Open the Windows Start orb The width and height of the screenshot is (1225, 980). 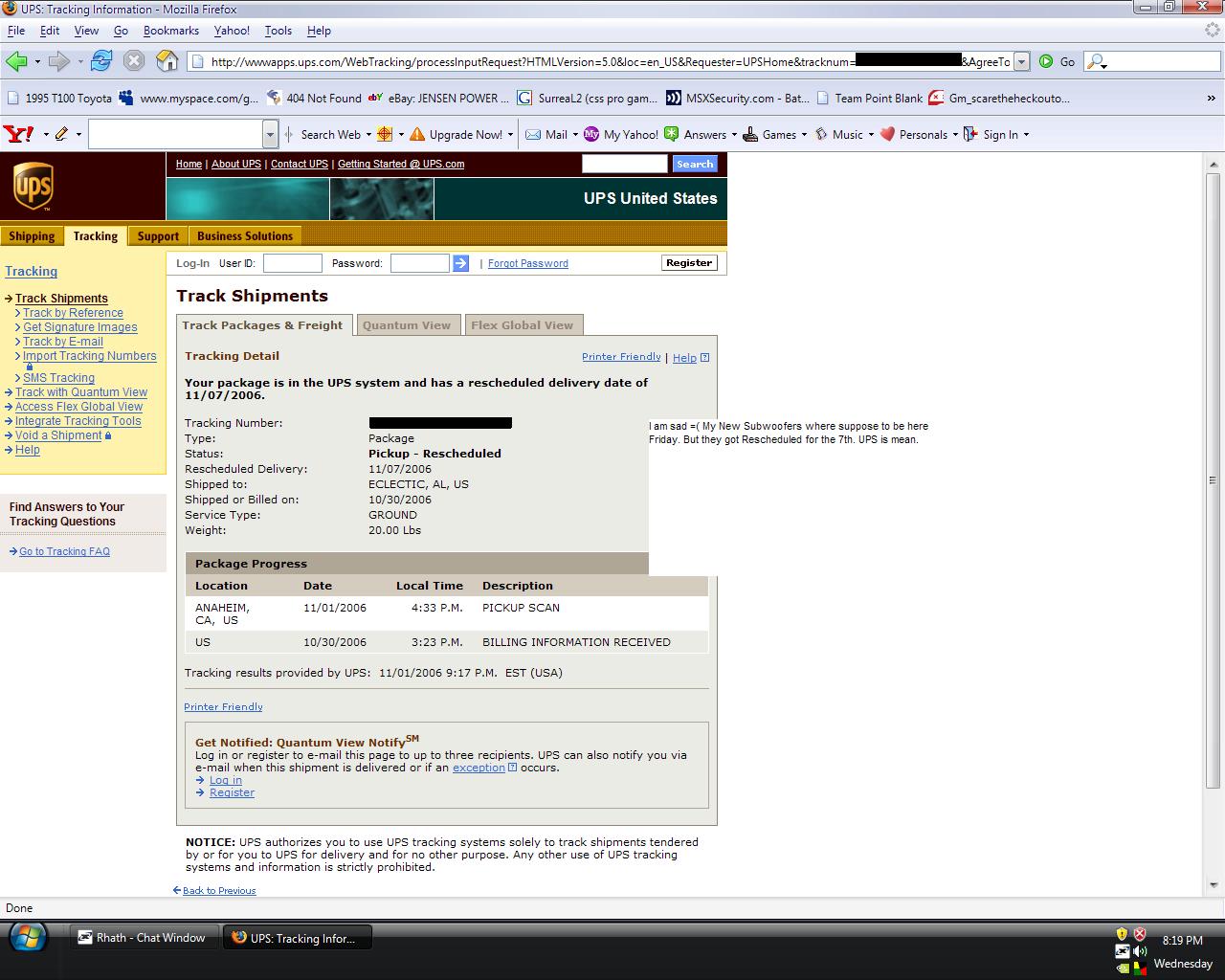[x=28, y=938]
